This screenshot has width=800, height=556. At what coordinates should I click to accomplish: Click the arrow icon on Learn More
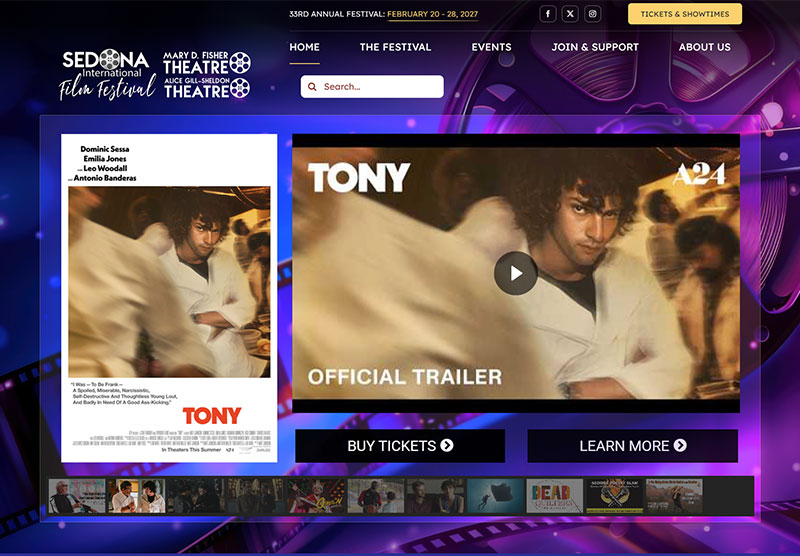680,445
